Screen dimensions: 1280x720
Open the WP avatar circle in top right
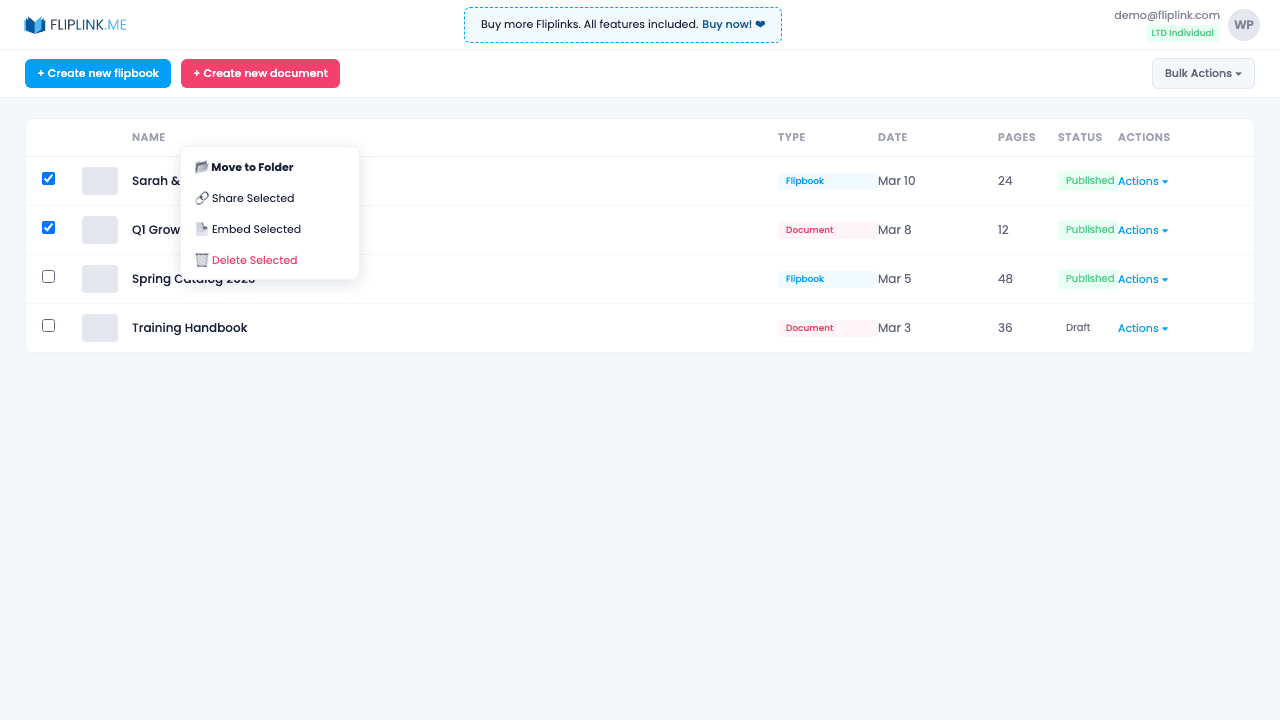(x=1243, y=24)
